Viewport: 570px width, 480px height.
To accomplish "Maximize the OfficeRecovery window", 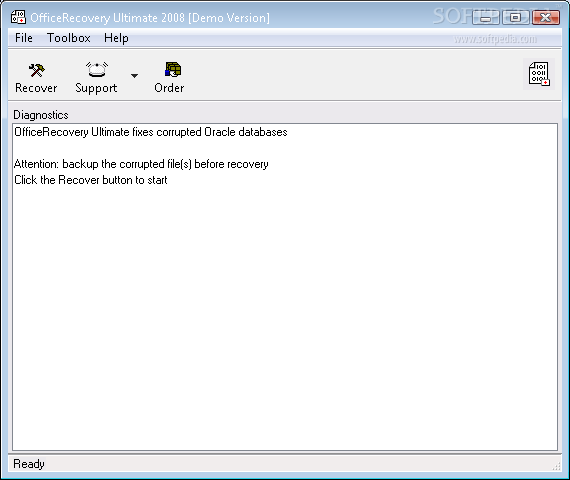I will tap(515, 17).
